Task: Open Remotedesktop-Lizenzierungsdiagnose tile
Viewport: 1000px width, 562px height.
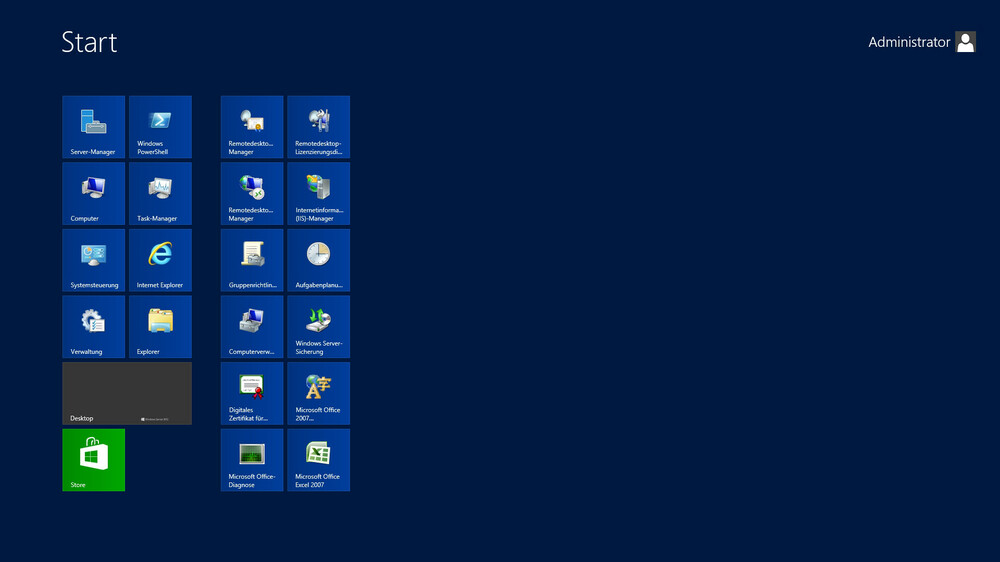Action: coord(318,127)
